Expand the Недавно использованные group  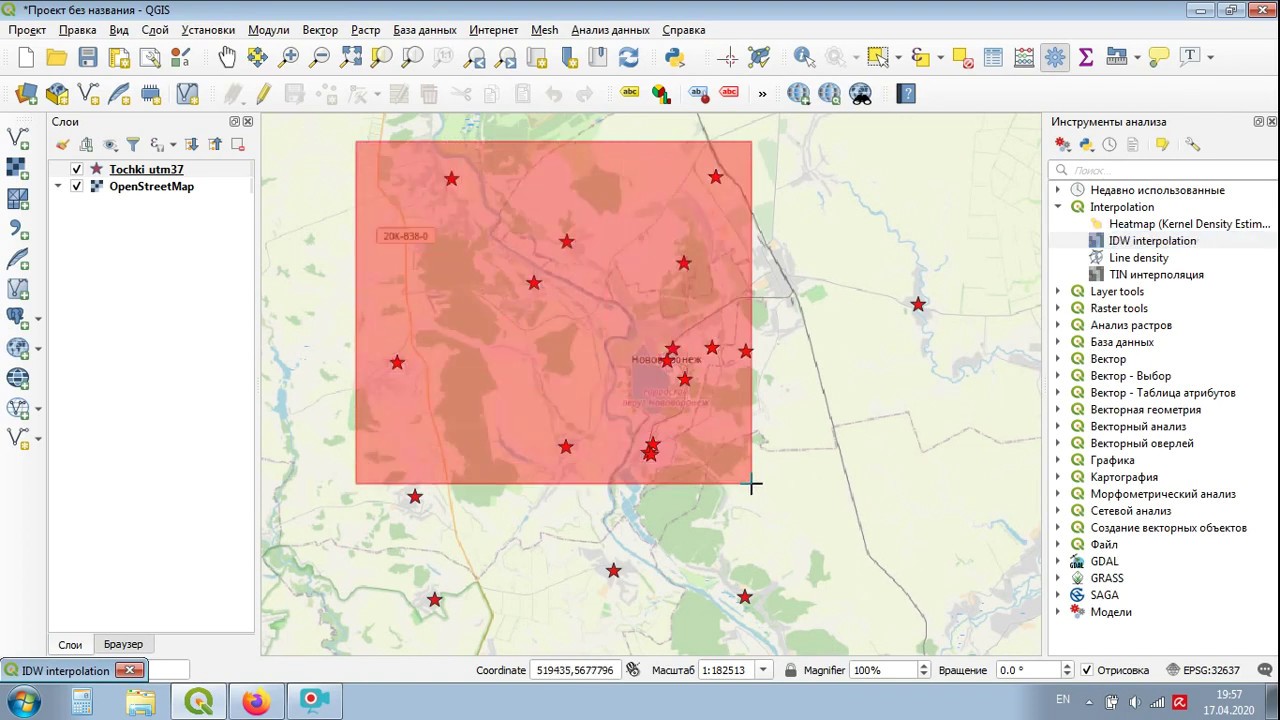(x=1058, y=190)
